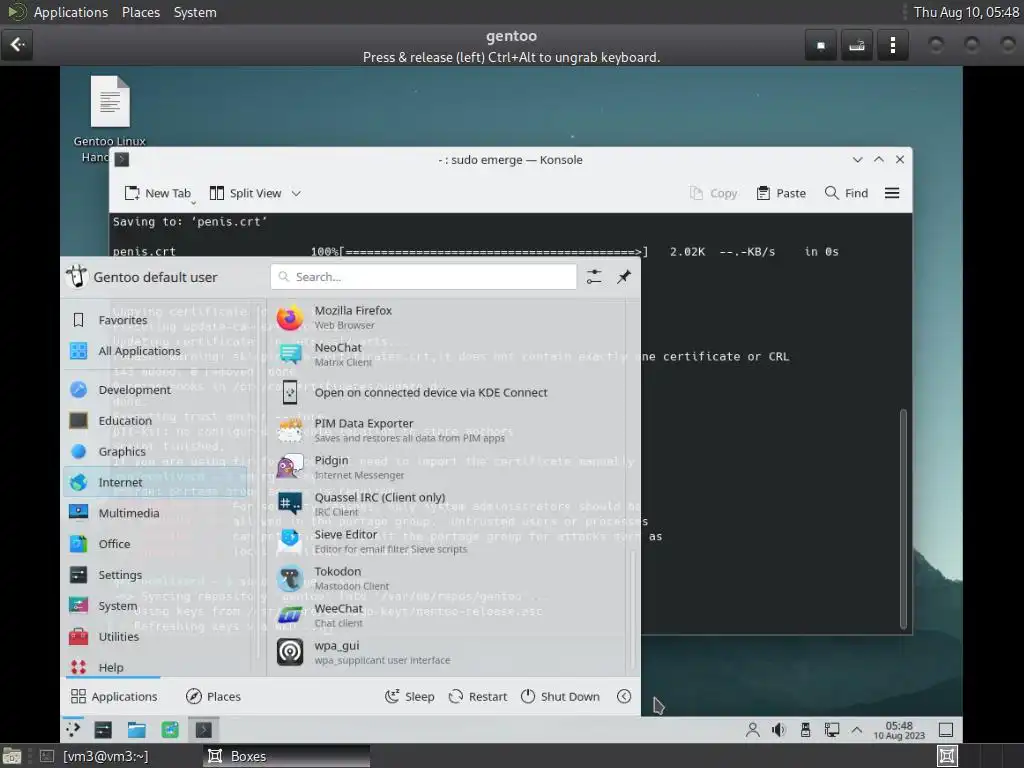Screen dimensions: 1024x768
Task: Select Help category
Action: (x=156, y=667)
